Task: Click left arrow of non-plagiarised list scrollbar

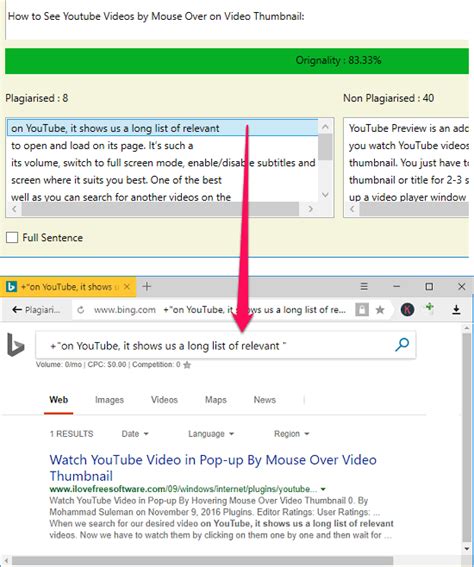Action: pyautogui.click(x=352, y=209)
